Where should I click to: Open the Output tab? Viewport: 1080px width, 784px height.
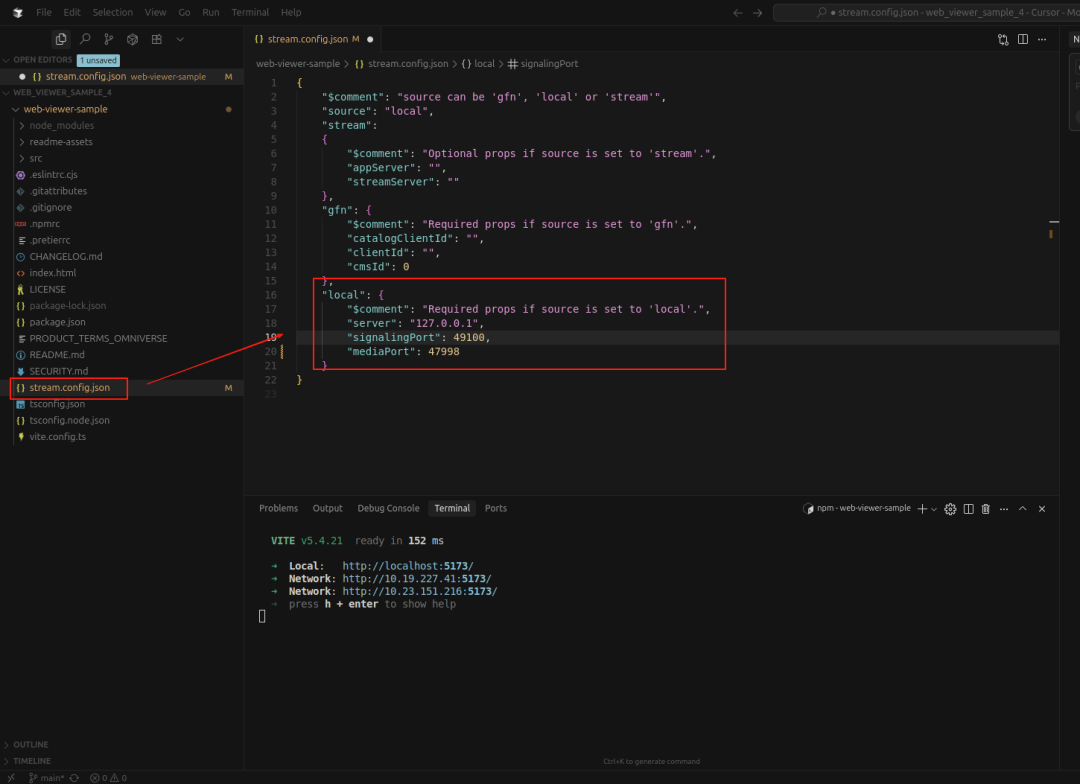pyautogui.click(x=327, y=508)
